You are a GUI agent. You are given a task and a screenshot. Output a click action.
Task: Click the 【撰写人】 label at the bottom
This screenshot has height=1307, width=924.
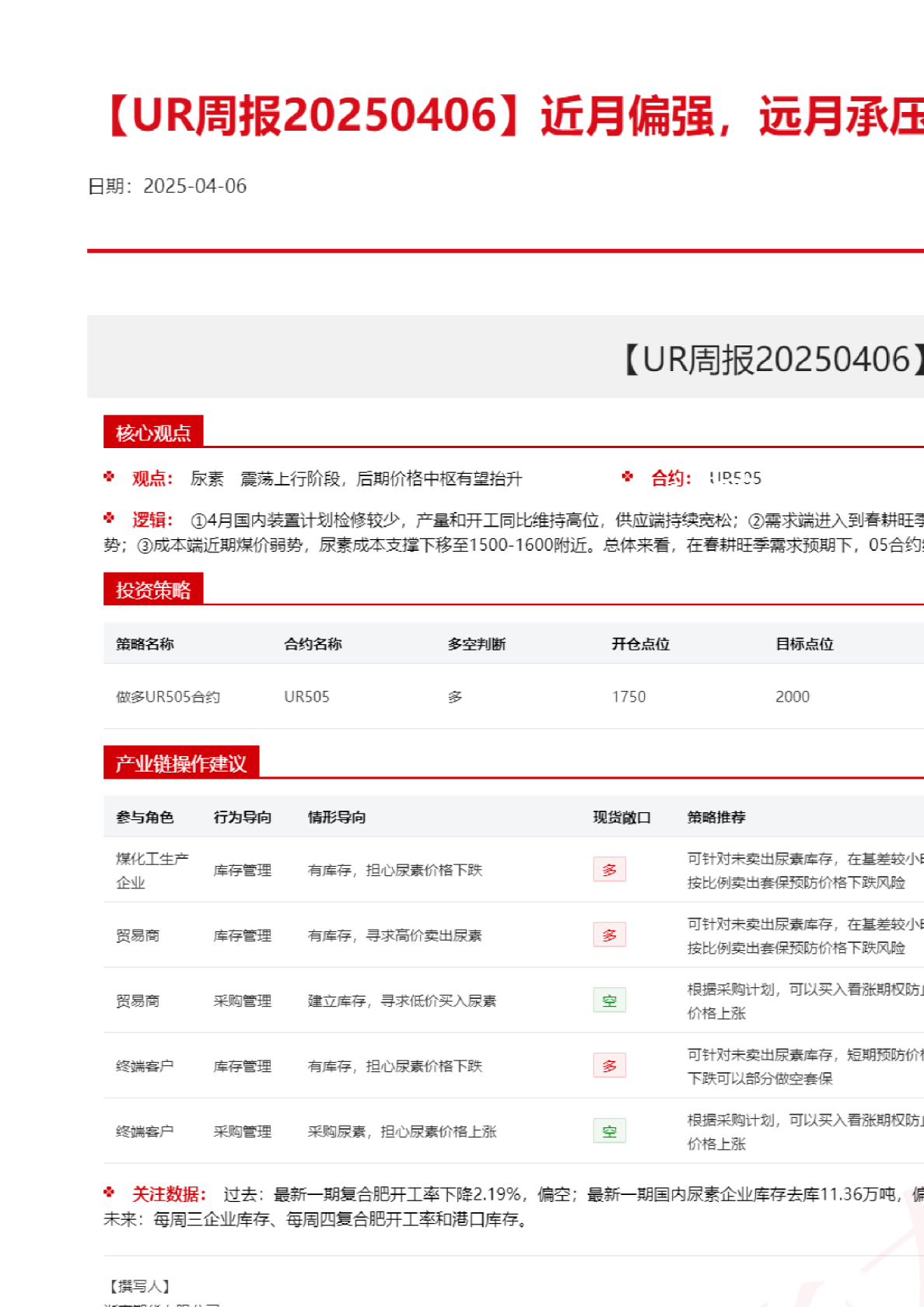[140, 1287]
